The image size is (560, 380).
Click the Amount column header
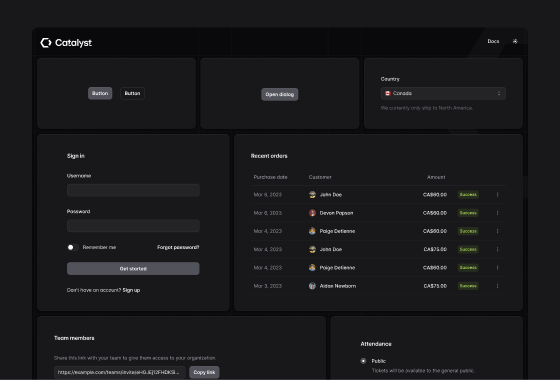[x=436, y=177]
